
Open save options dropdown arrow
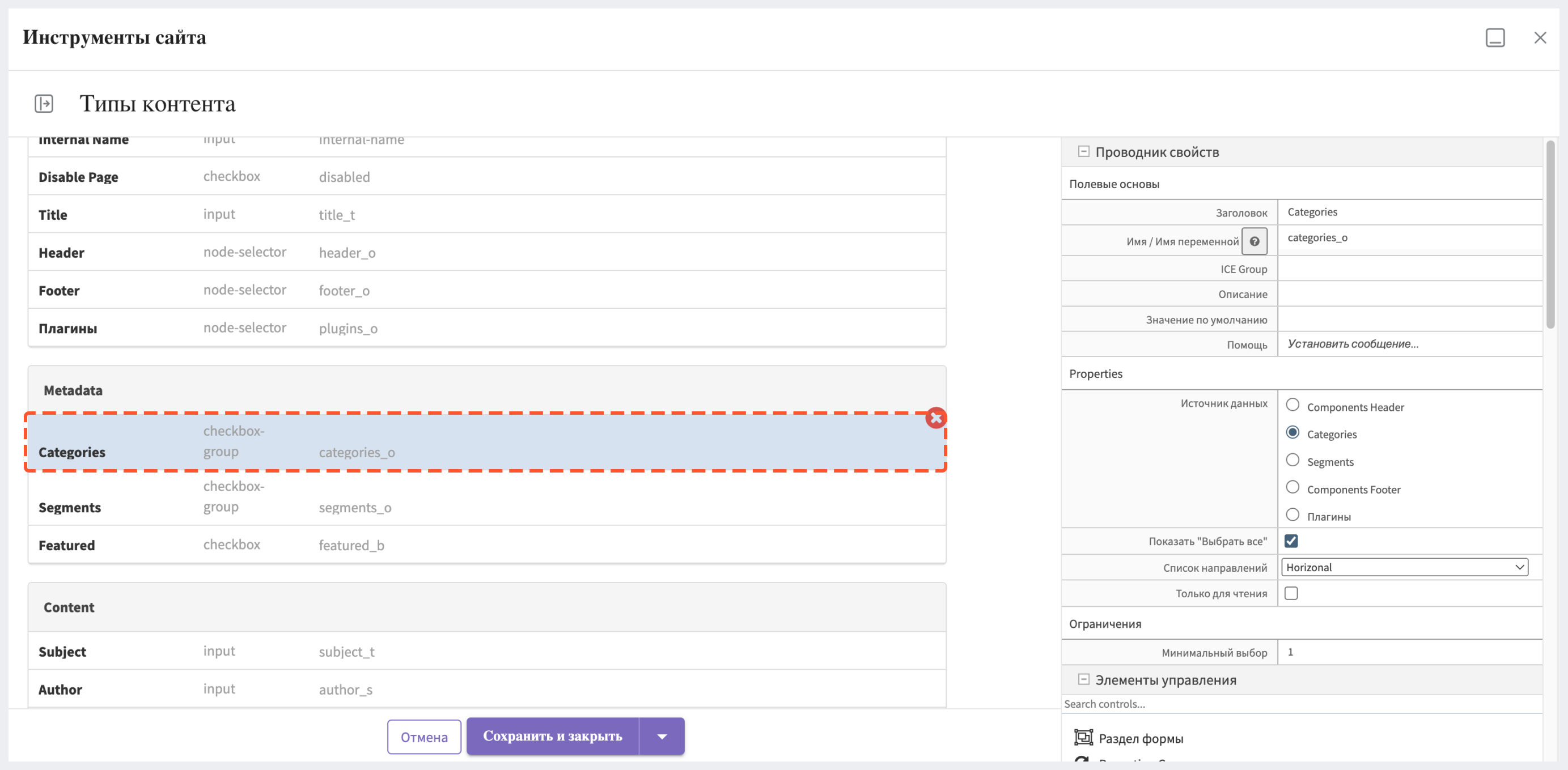(x=662, y=736)
